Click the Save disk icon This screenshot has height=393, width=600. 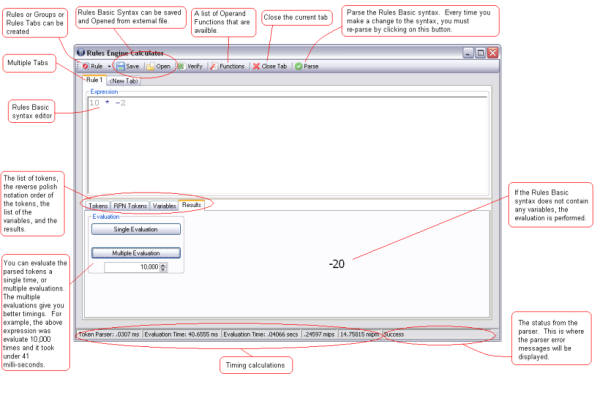[121, 66]
